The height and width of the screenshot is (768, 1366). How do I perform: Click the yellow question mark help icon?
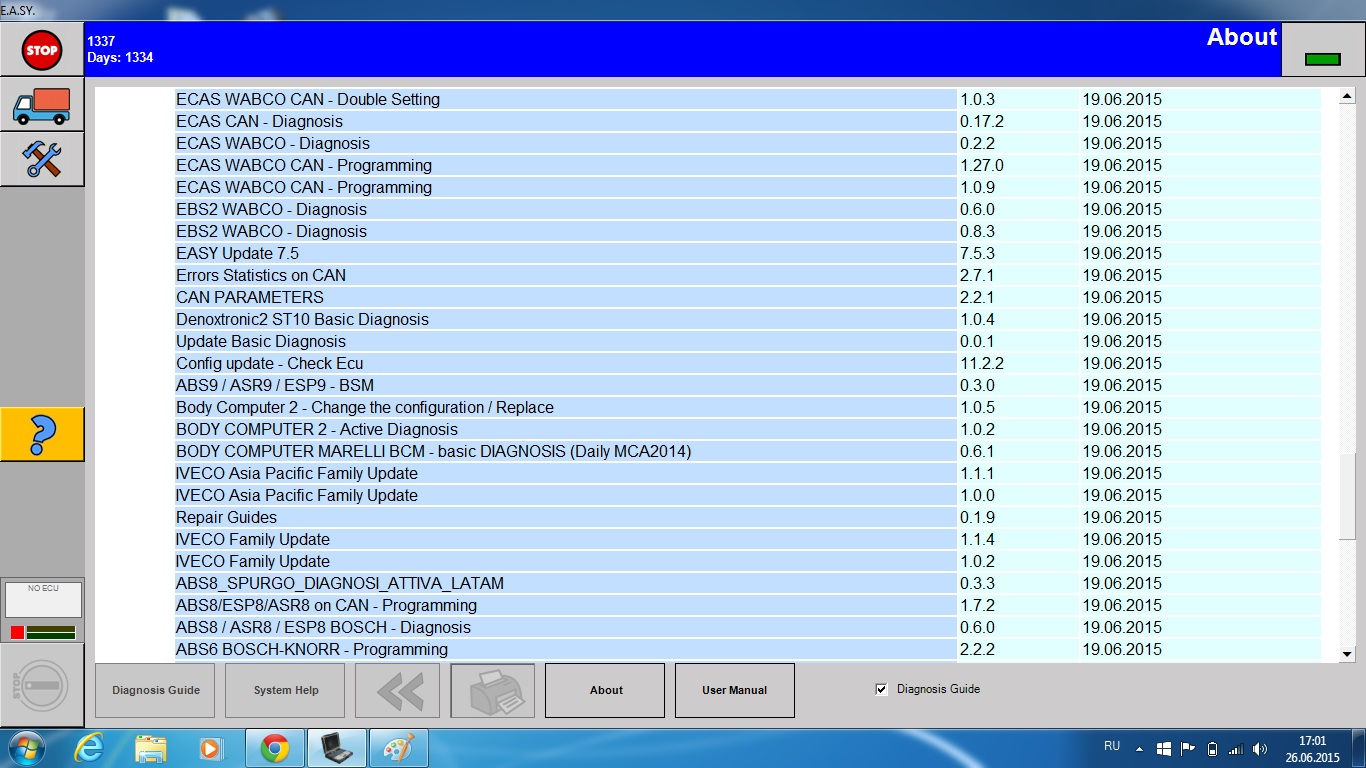42,434
